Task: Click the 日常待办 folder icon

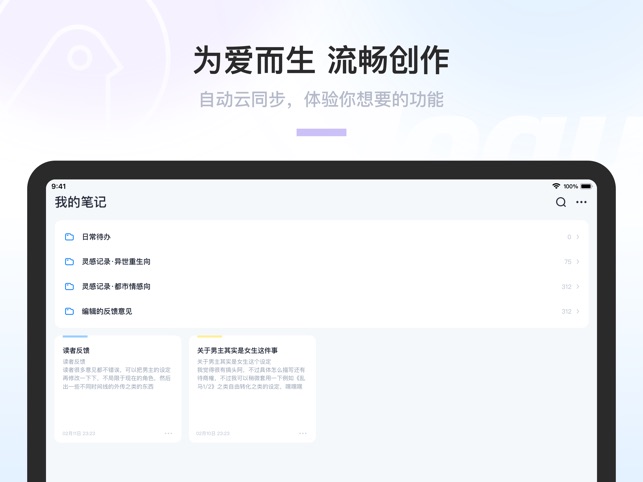Action: click(x=69, y=237)
